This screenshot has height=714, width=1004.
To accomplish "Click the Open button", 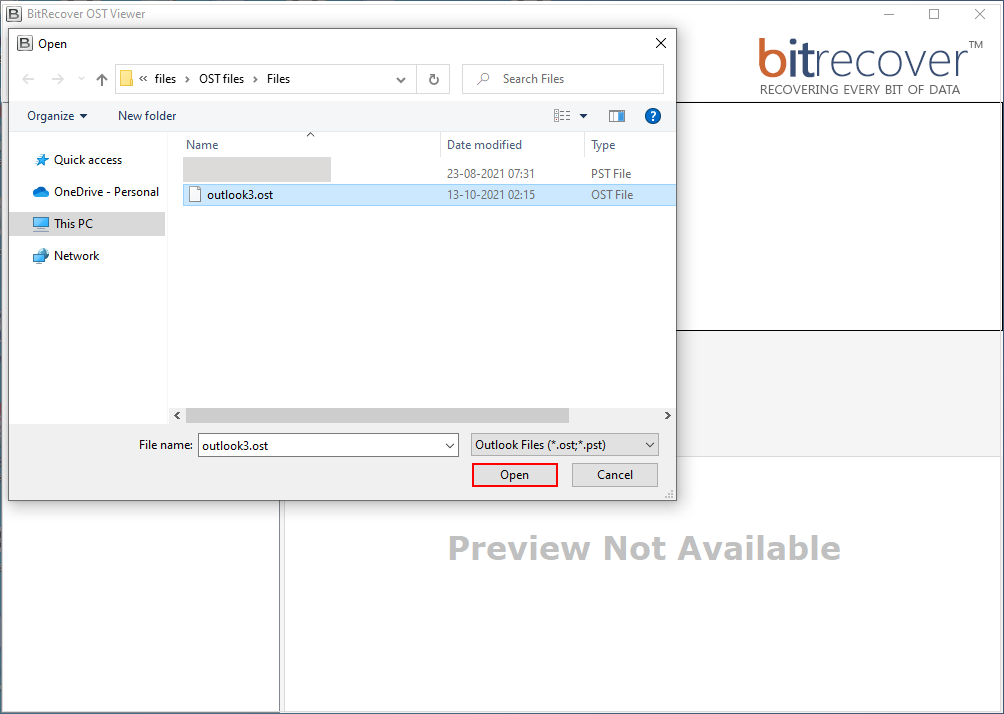I will pyautogui.click(x=514, y=475).
